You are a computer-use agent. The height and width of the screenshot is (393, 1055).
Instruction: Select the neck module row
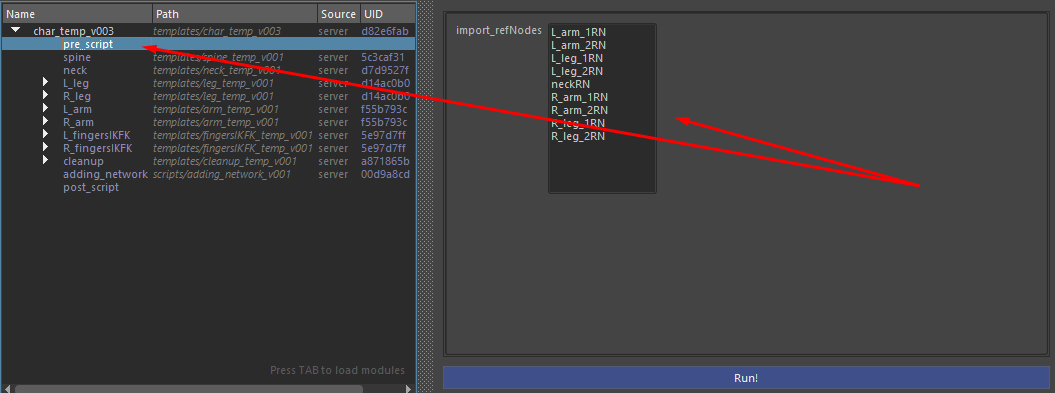pos(208,70)
